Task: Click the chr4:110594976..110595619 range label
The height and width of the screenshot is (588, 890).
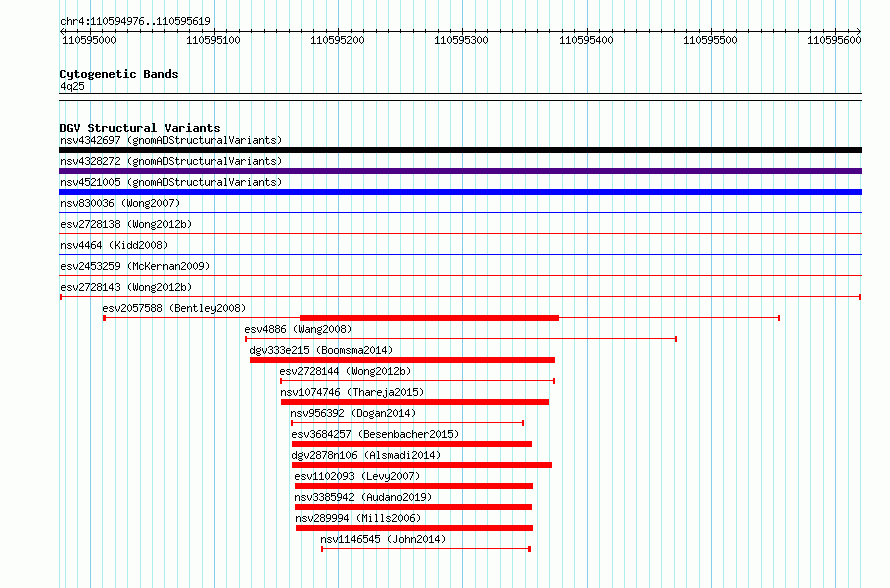Action: coord(135,21)
